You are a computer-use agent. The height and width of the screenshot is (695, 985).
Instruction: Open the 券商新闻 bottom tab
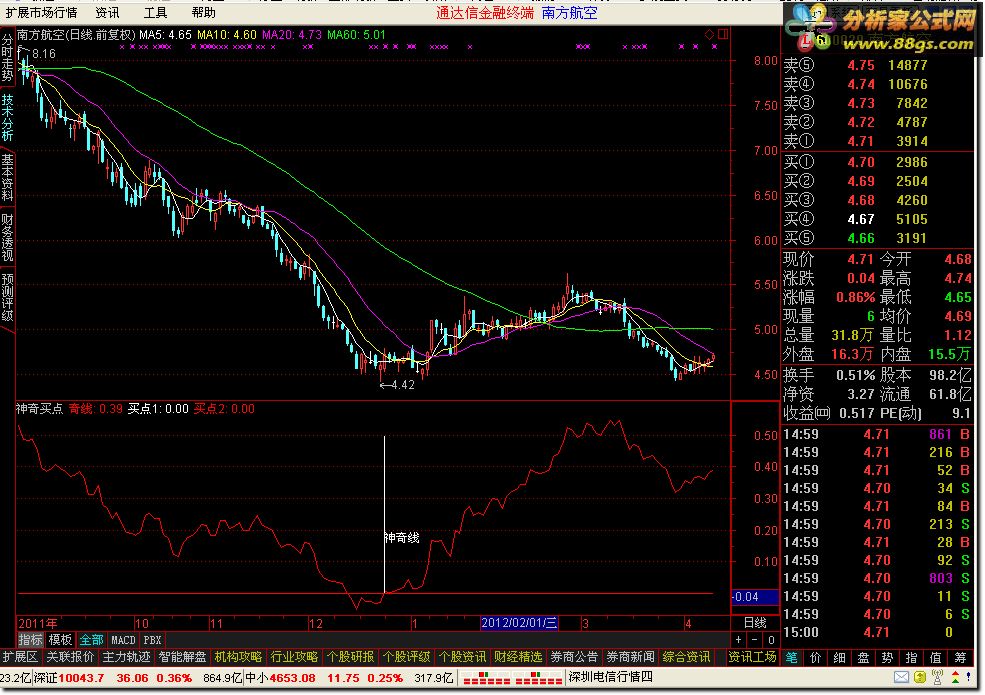(630, 657)
